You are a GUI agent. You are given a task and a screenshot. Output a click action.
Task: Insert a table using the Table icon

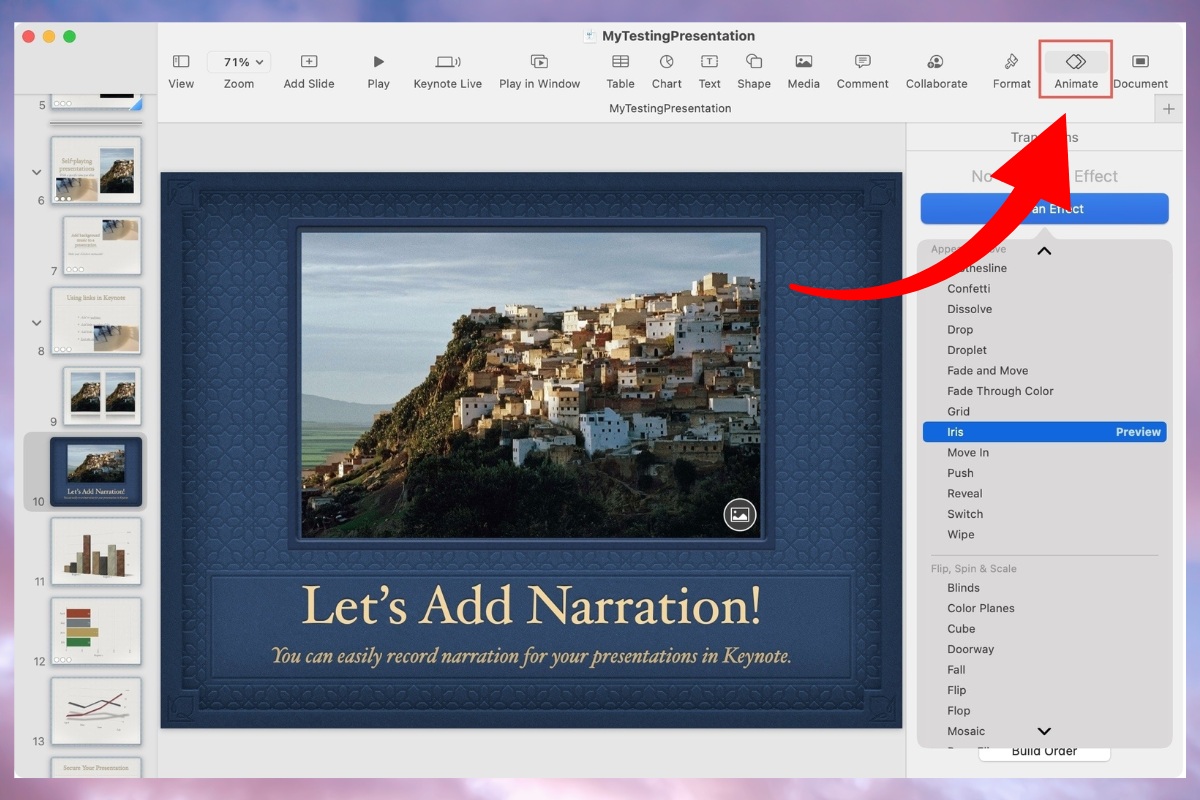(x=620, y=62)
